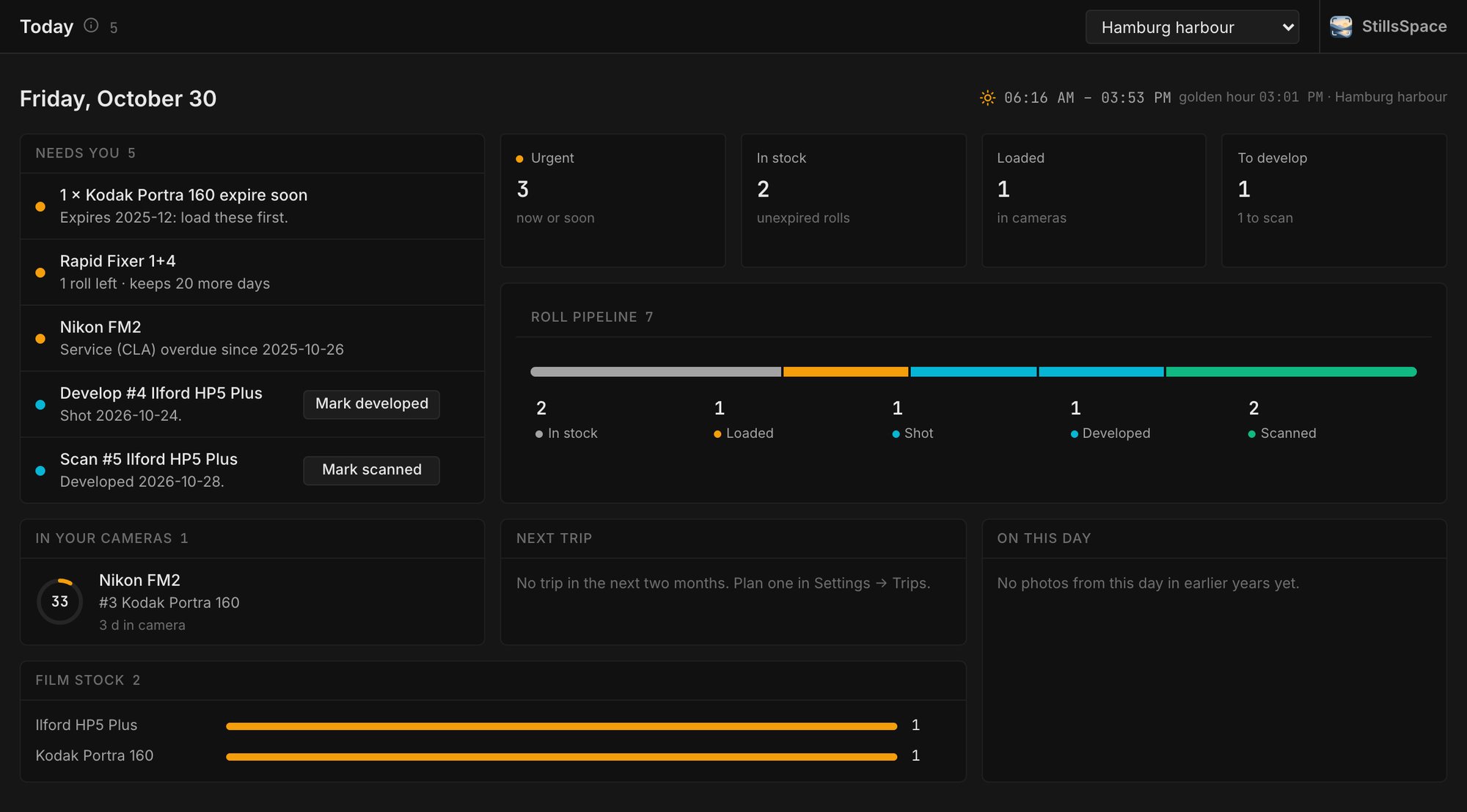Screen dimensions: 1467x812
Task: Click the ON THIS DAY section header
Action: pos(1044,538)
